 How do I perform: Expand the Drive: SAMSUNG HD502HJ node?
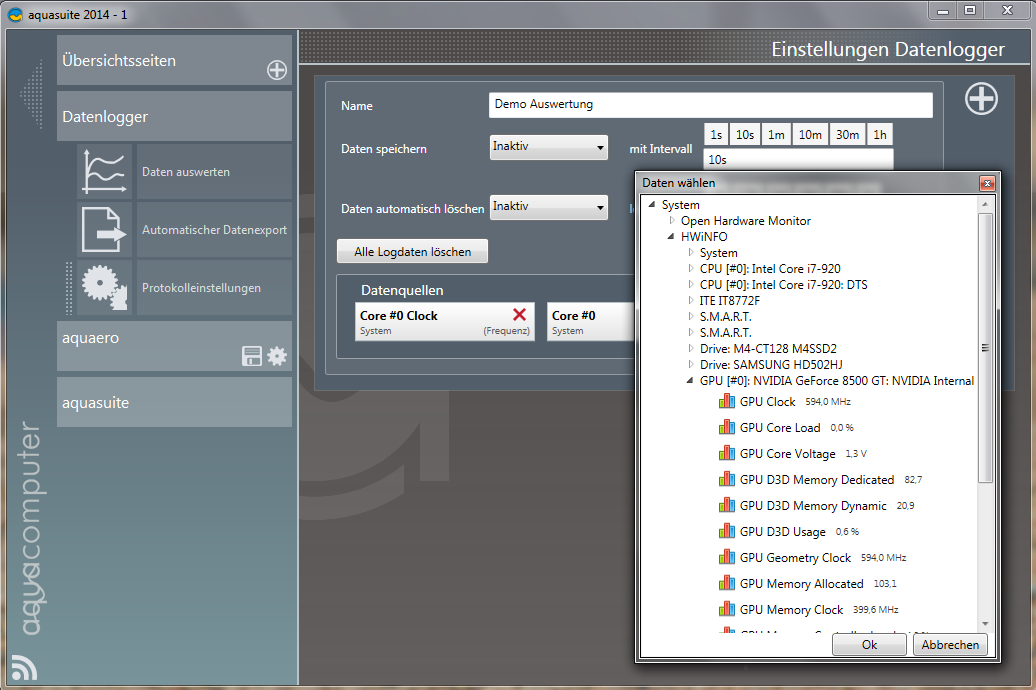[x=690, y=365]
